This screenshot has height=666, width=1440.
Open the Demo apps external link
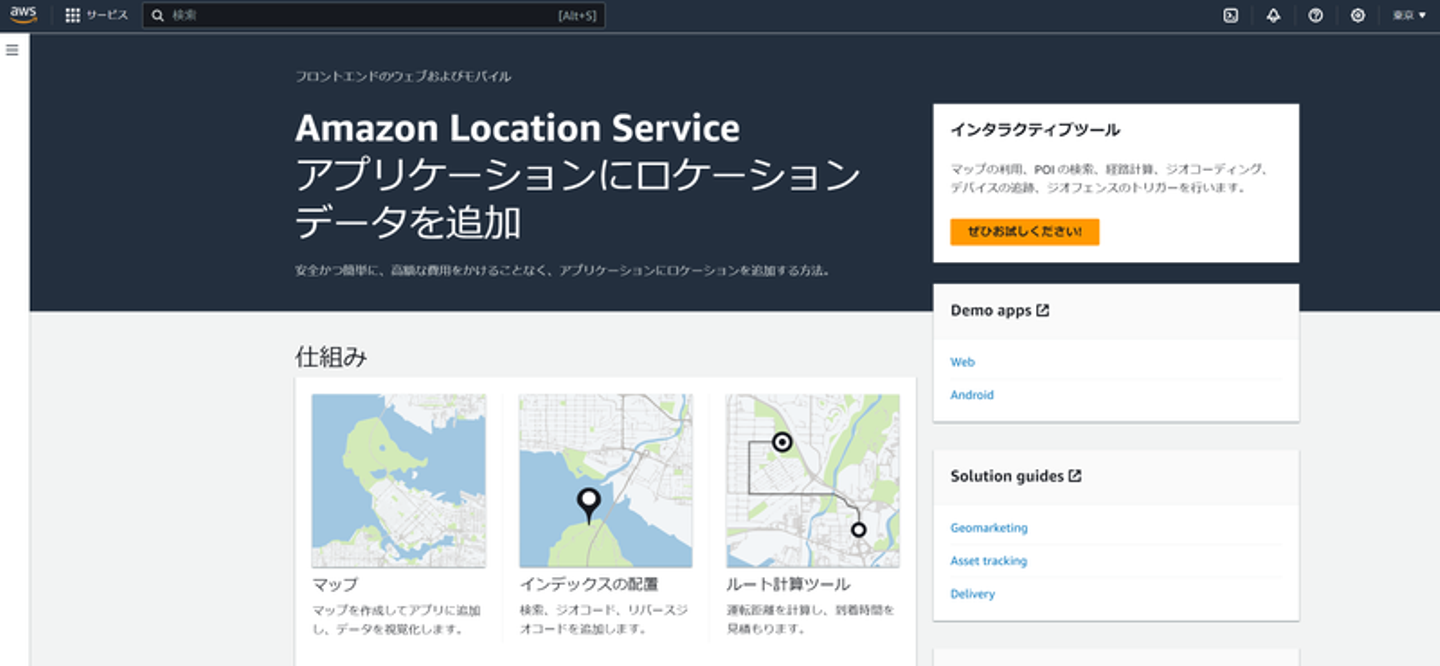999,310
